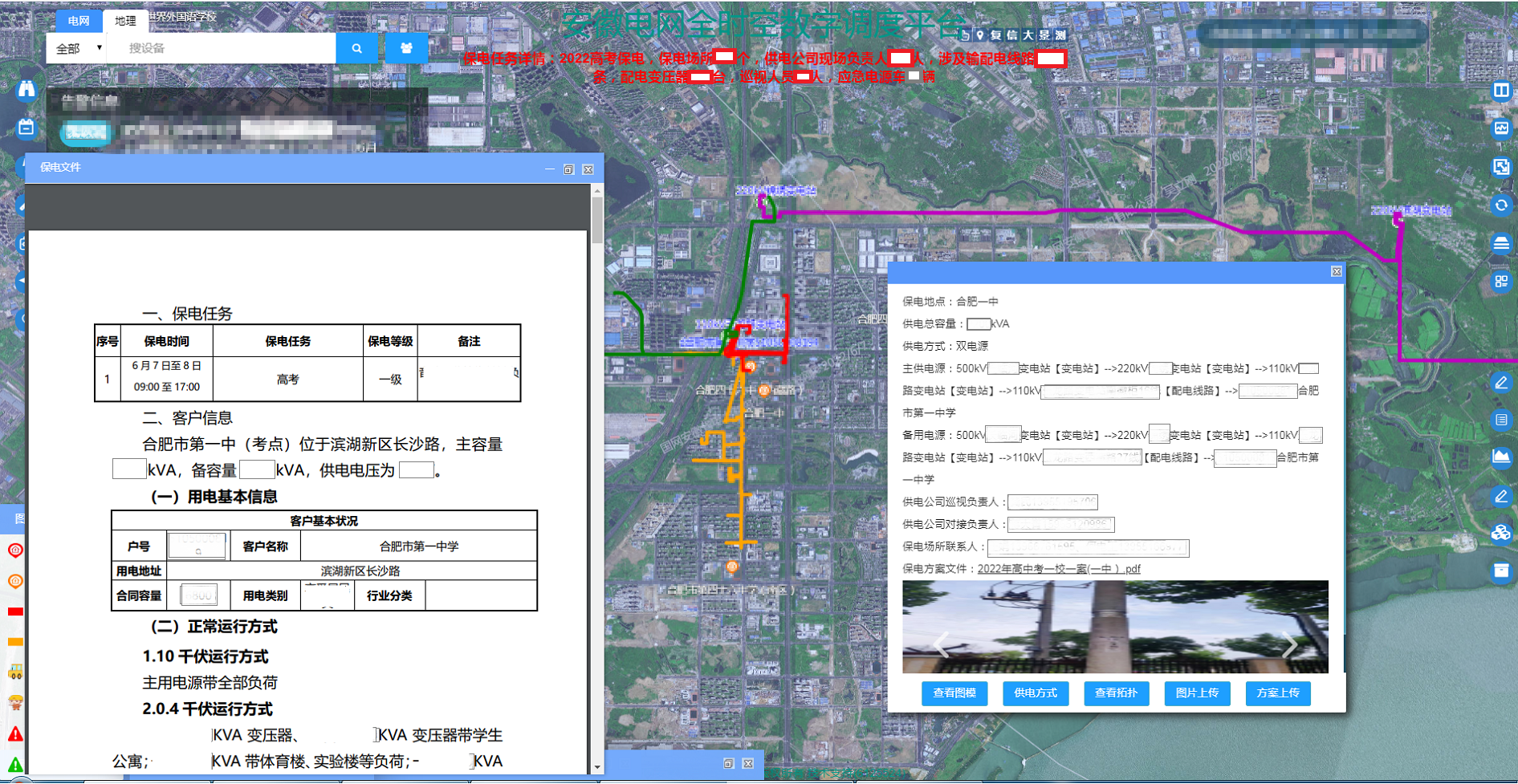Screen dimensions: 1518x784
Task: Click the 保电文件 document scrollbar down arrow
Action: 596,767
